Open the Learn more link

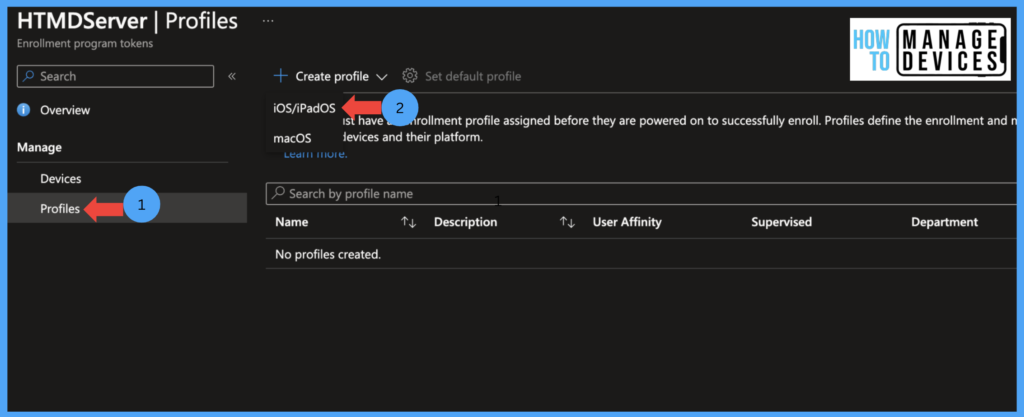(315, 154)
